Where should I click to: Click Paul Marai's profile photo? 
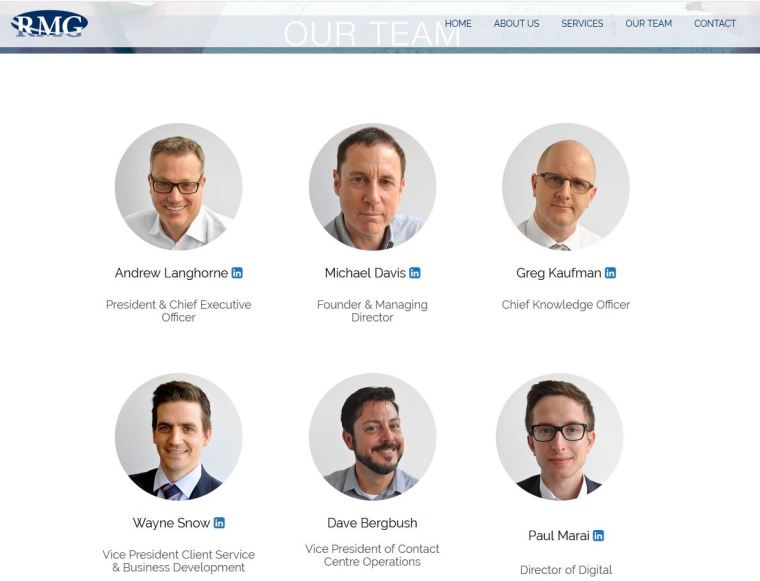pos(559,437)
